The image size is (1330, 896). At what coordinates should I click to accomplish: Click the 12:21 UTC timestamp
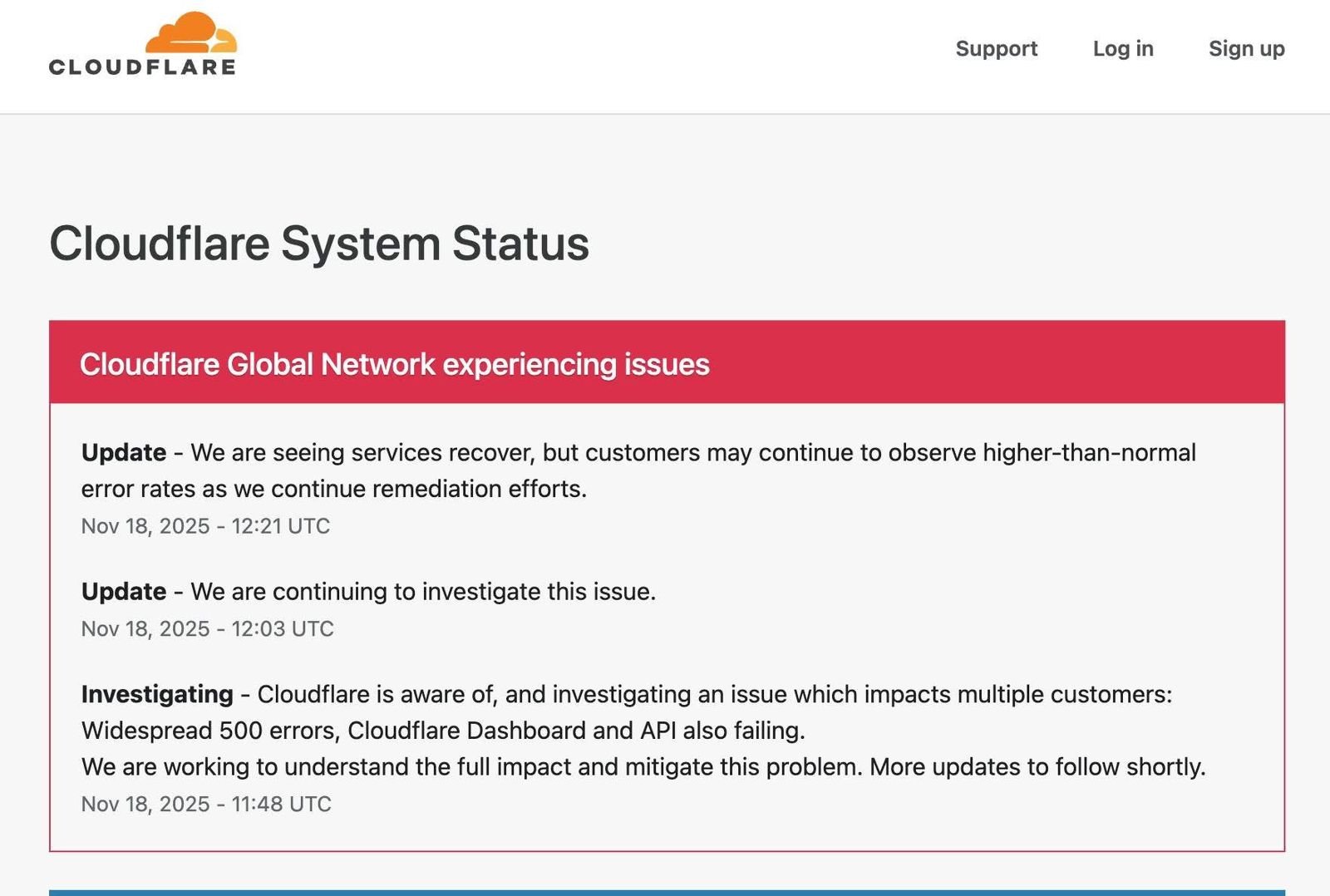(205, 526)
